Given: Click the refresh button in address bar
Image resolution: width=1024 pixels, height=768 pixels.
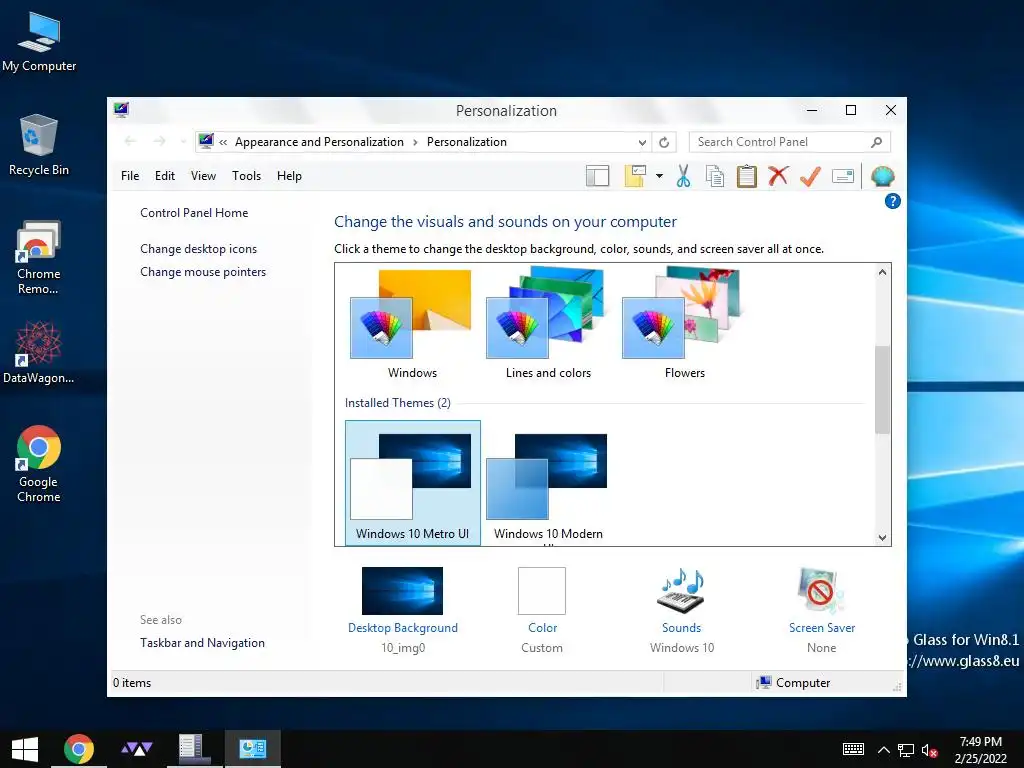Looking at the screenshot, I should [664, 142].
